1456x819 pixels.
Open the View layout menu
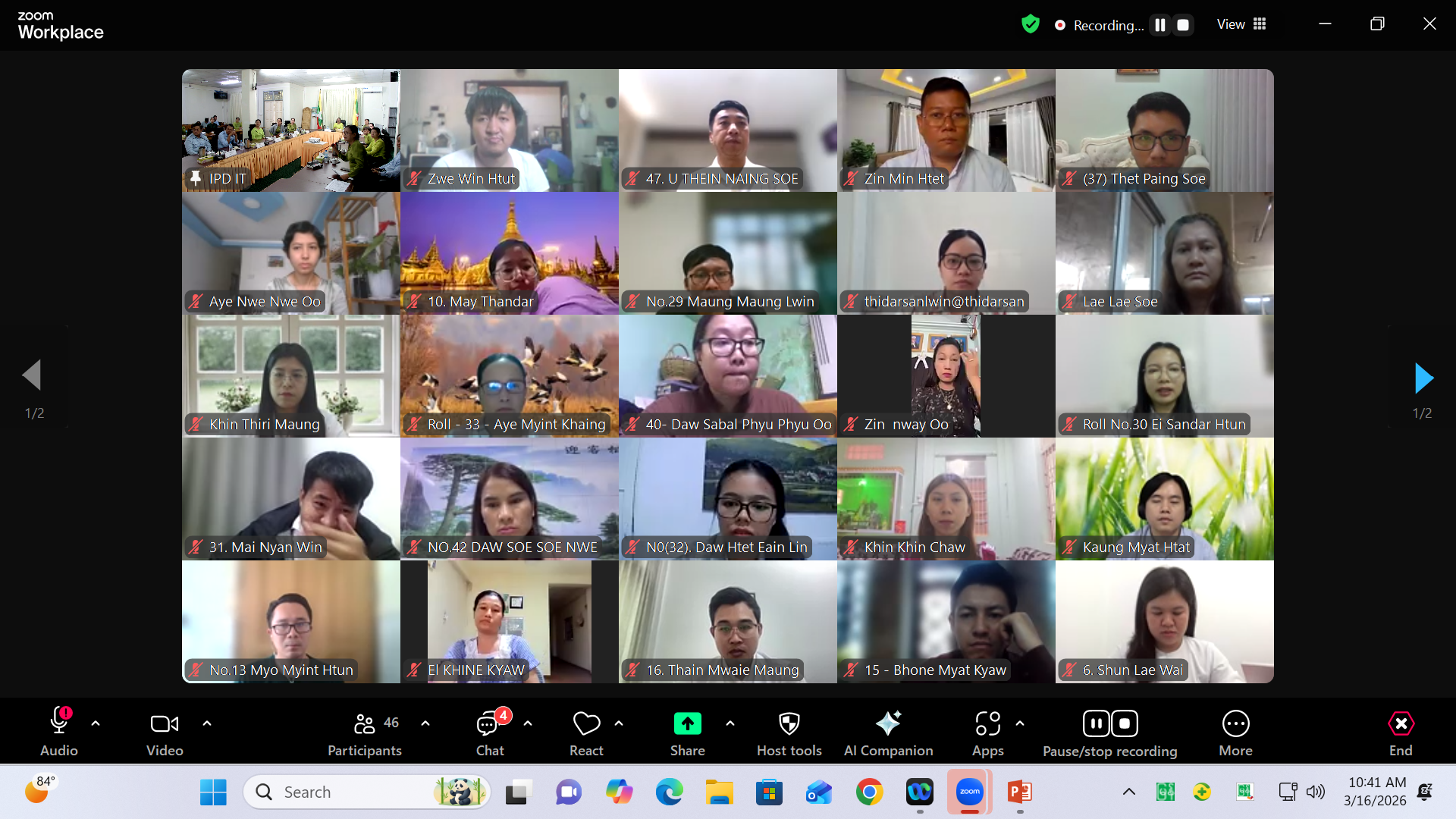[x=1241, y=24]
